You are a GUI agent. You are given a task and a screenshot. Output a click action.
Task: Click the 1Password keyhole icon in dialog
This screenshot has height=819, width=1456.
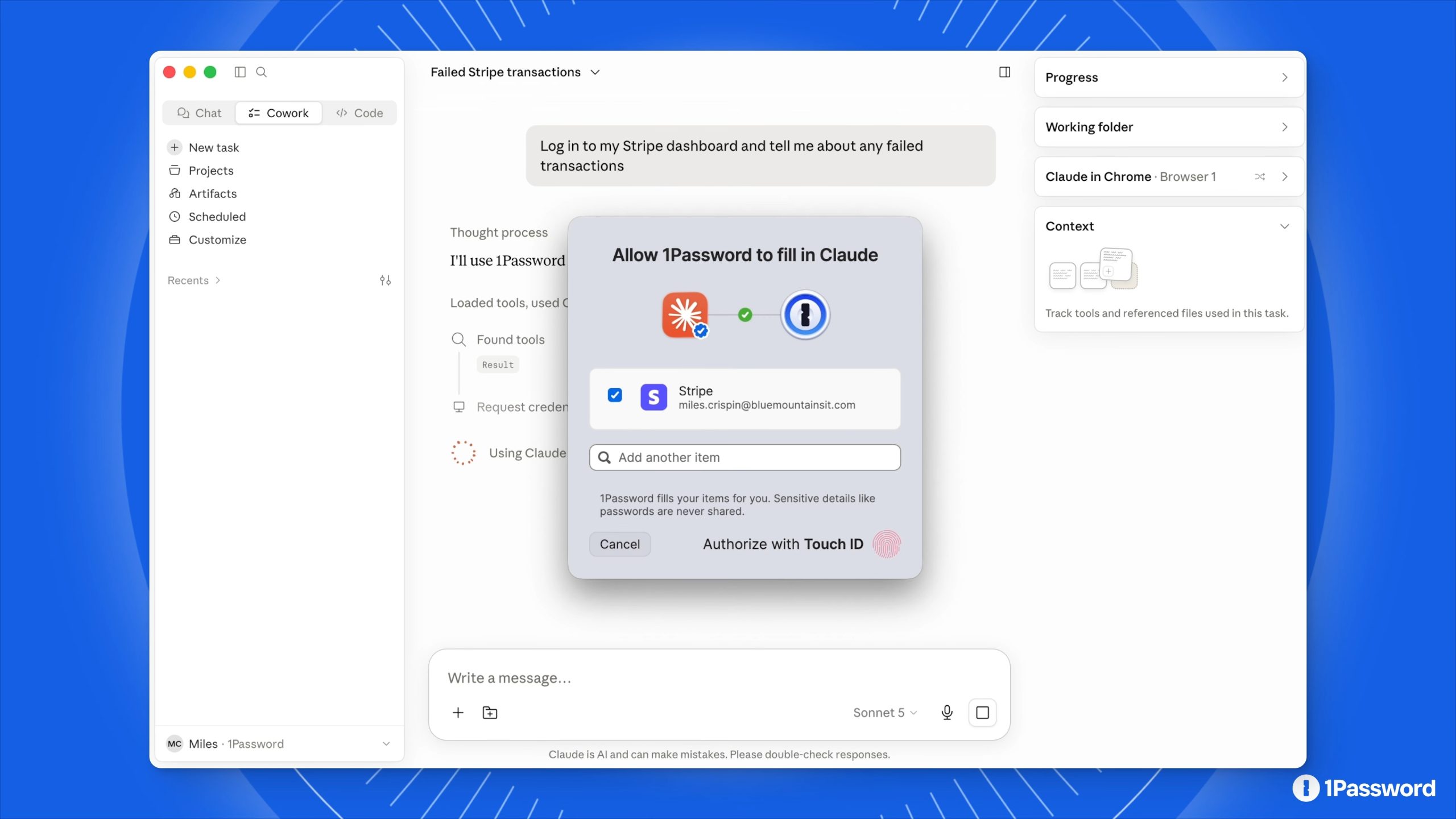tap(805, 315)
